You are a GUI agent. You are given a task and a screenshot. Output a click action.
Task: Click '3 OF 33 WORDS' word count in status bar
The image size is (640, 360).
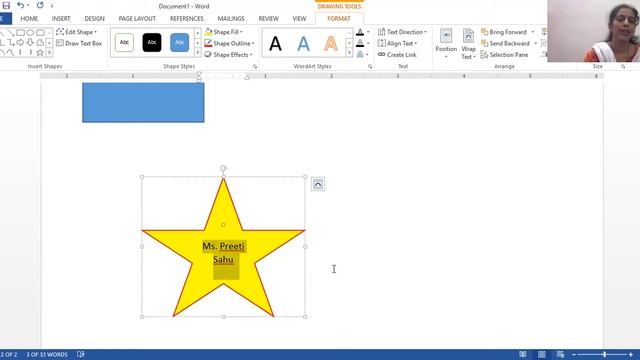coord(47,354)
